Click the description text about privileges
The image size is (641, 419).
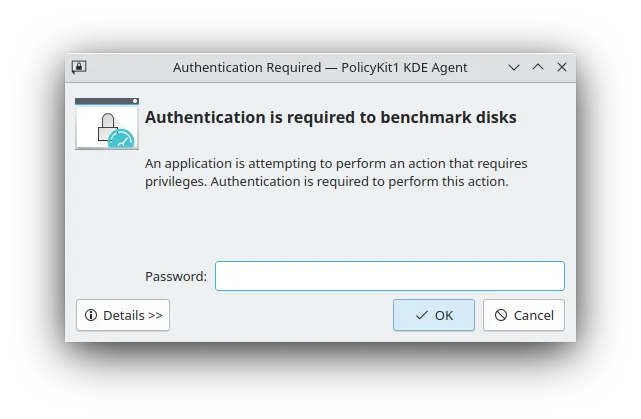pyautogui.click(x=336, y=173)
